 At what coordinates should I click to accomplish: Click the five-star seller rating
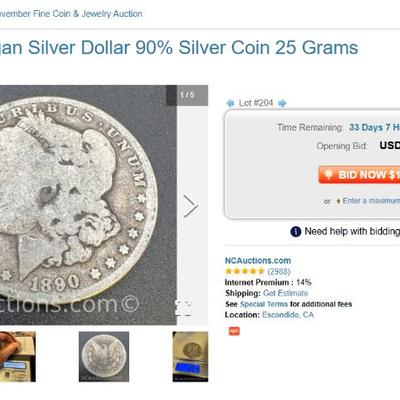pos(245,271)
